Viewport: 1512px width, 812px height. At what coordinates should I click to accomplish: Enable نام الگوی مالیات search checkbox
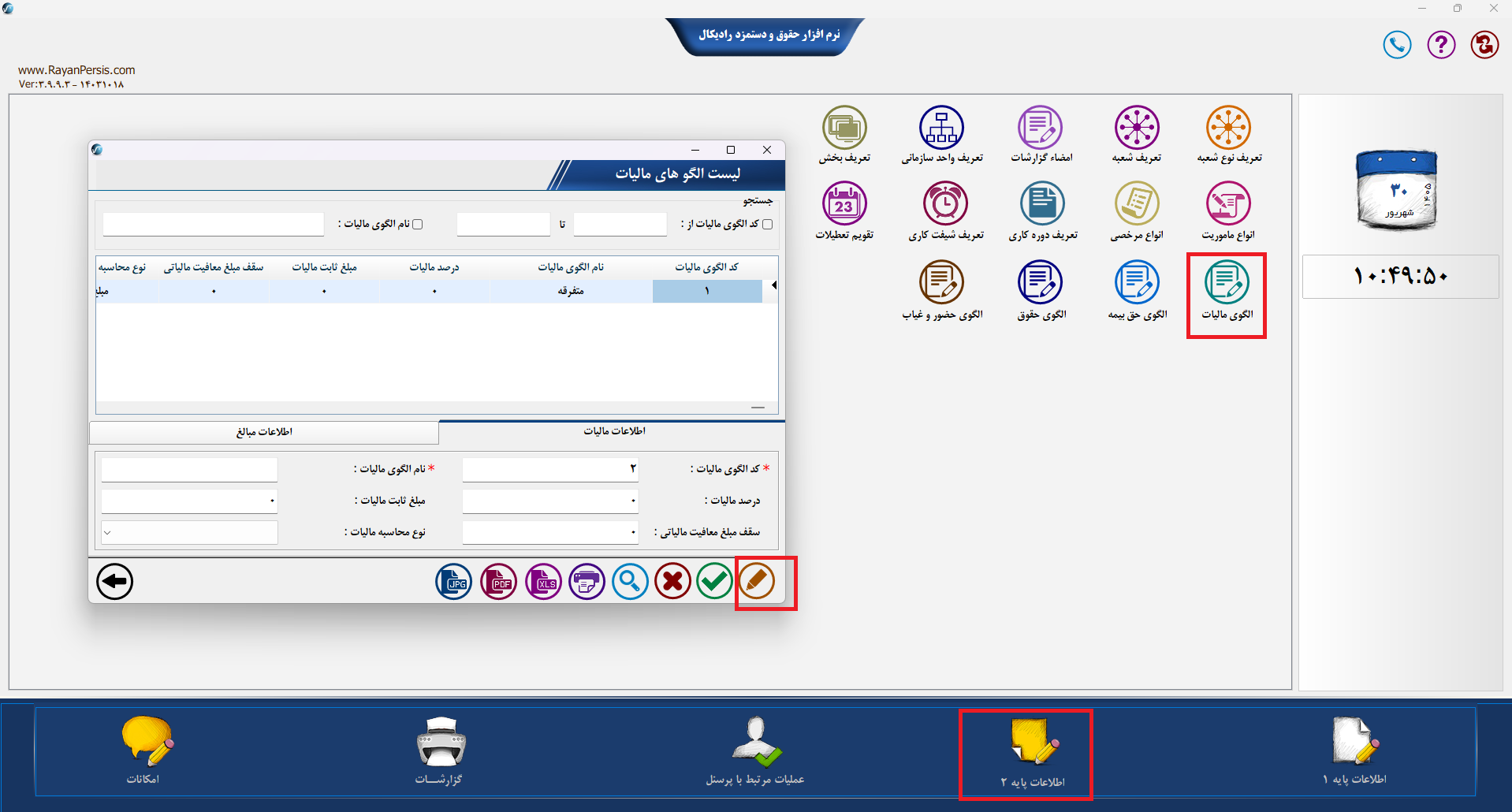(418, 225)
